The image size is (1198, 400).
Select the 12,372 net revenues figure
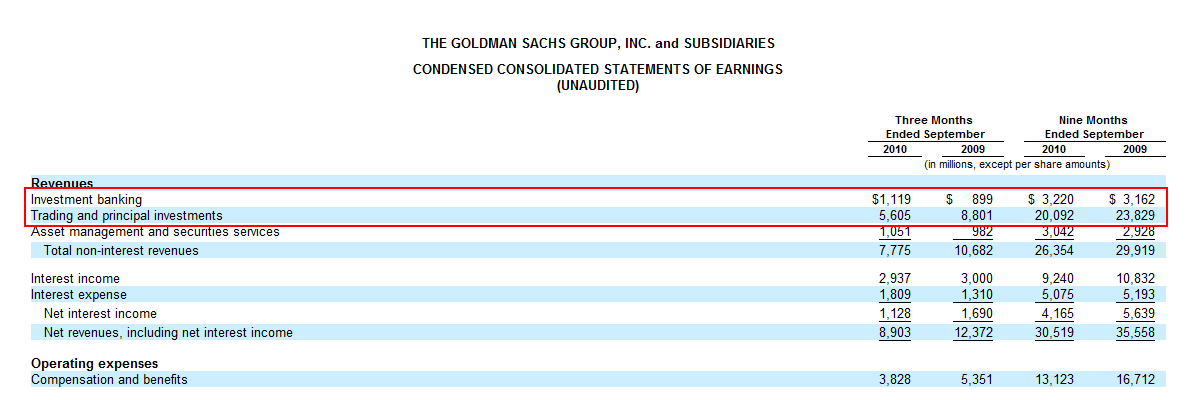click(973, 332)
